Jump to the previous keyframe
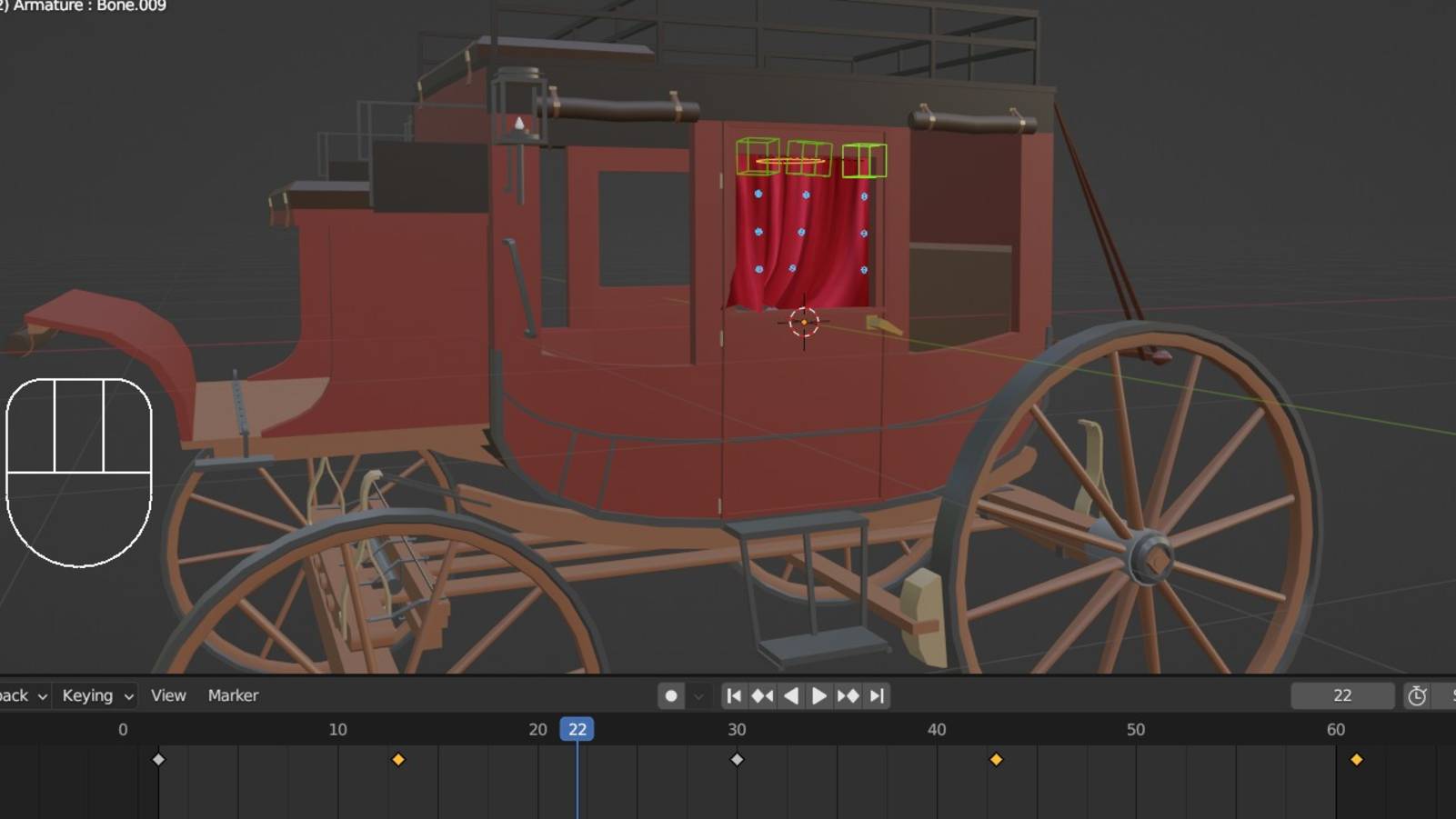This screenshot has width=1456, height=819. (x=762, y=695)
